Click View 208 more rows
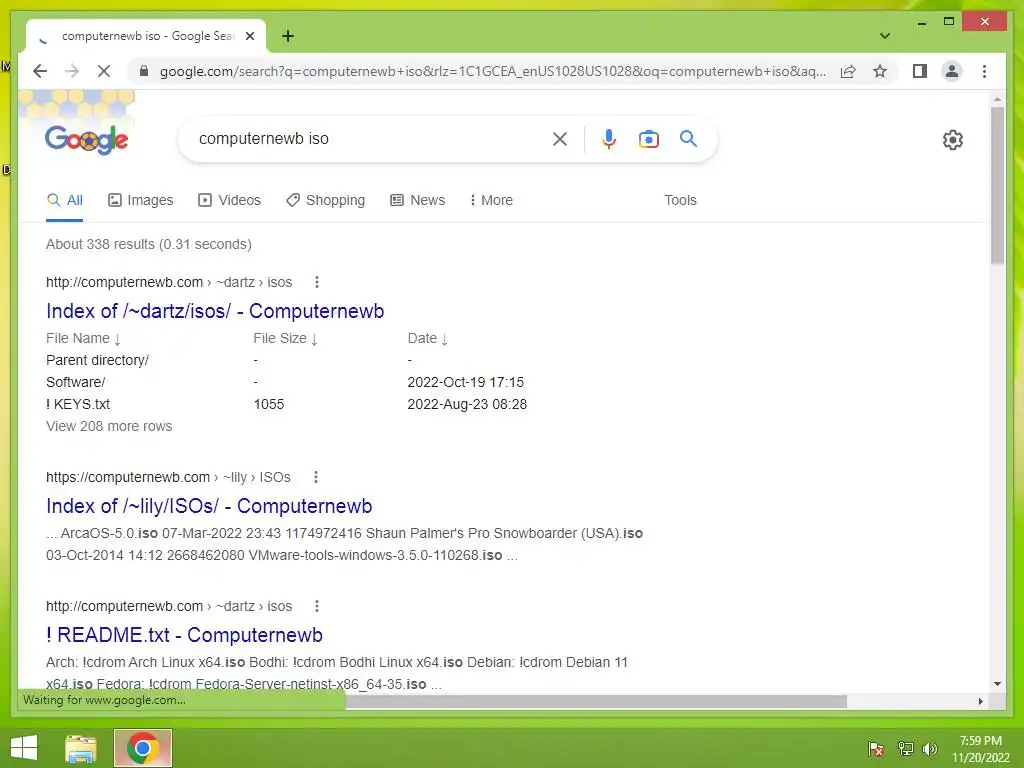This screenshot has height=768, width=1024. [x=109, y=426]
